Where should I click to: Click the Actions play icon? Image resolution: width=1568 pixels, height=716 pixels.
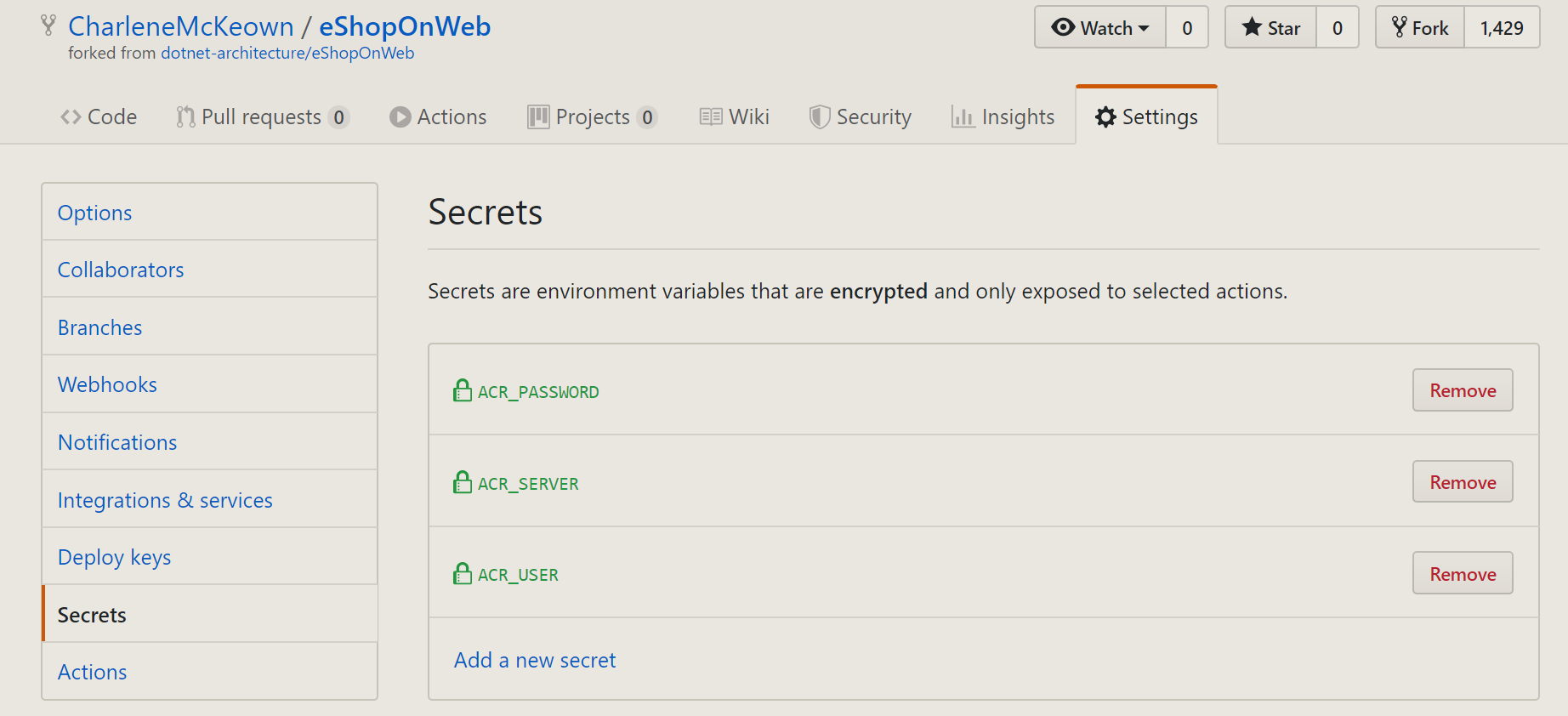click(x=400, y=116)
